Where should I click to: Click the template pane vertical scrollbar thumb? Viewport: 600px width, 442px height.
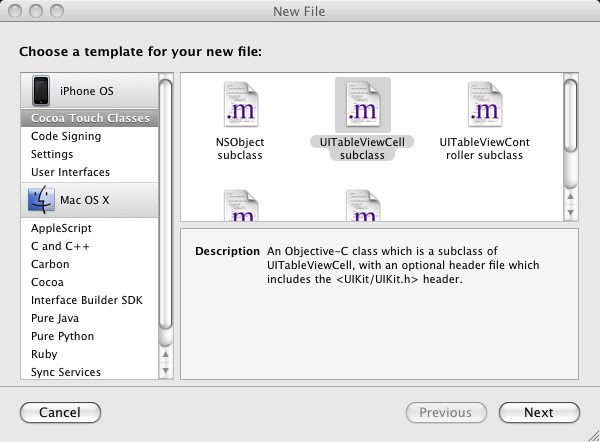pos(571,116)
